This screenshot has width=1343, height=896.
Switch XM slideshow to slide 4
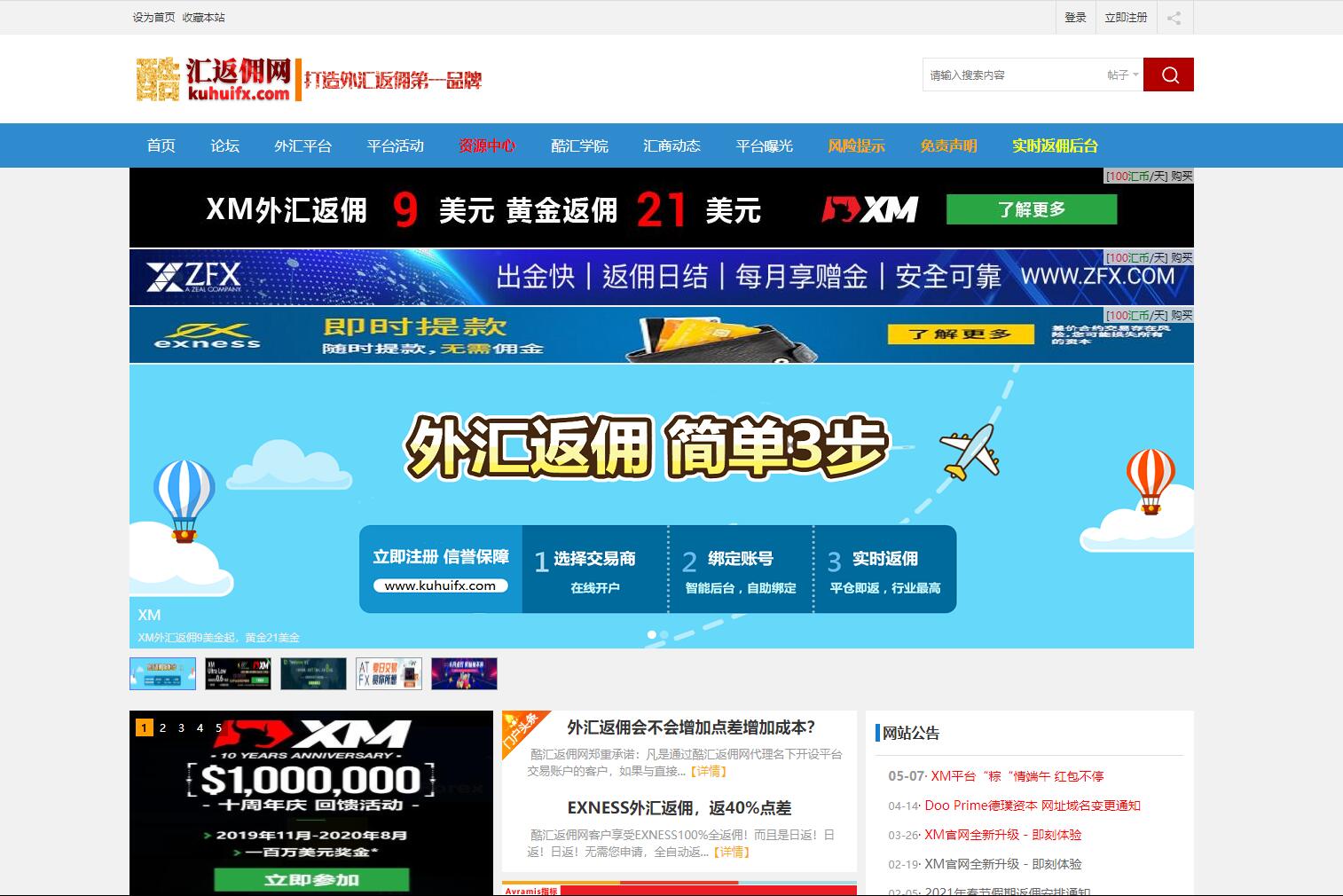click(200, 727)
